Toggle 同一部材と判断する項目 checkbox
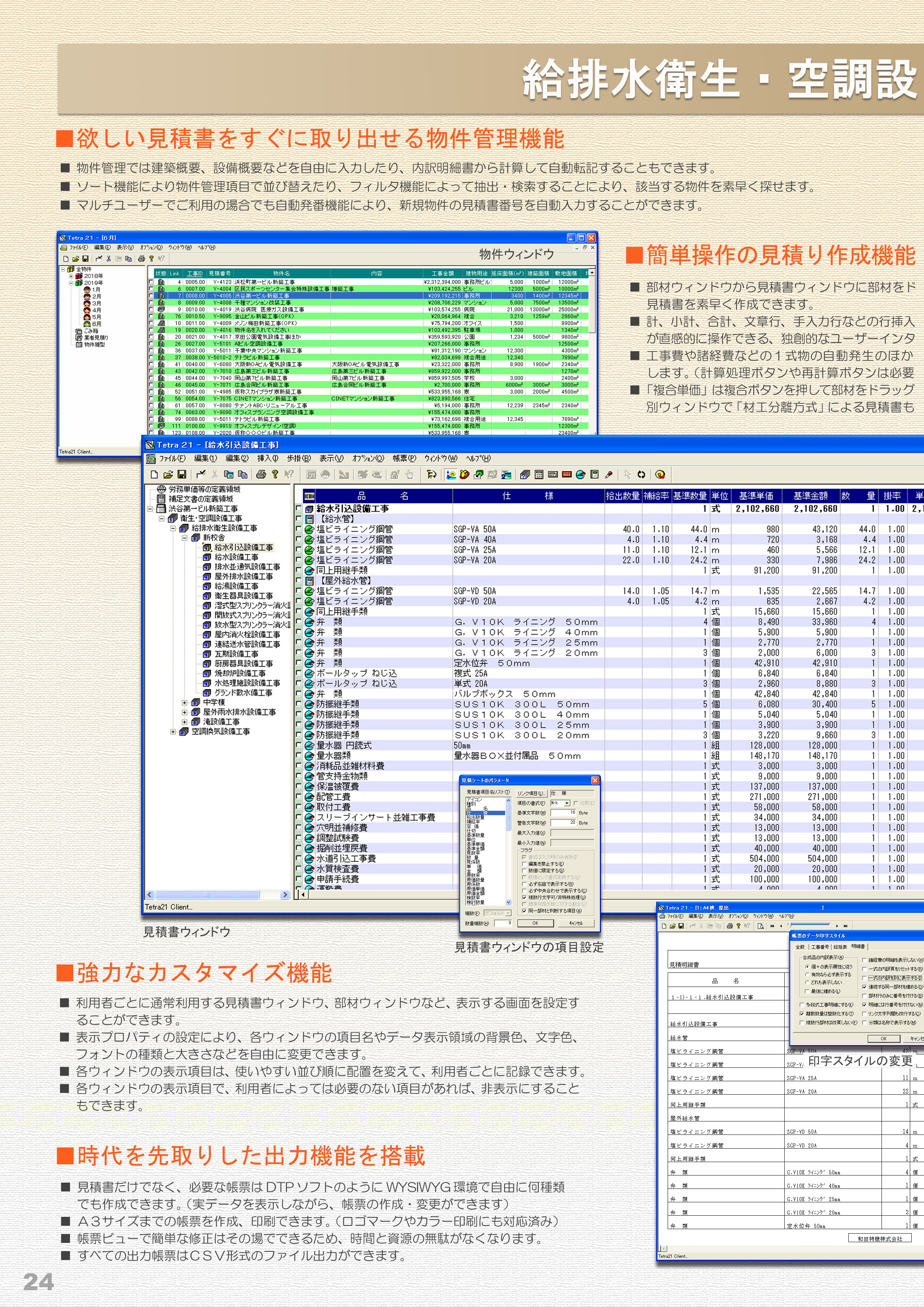The width and height of the screenshot is (924, 1307). [x=524, y=911]
